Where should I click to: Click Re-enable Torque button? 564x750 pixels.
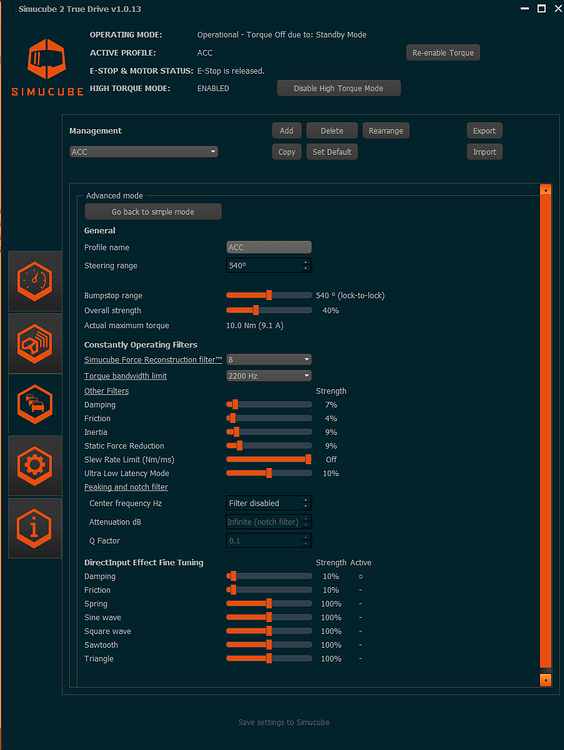pos(443,53)
